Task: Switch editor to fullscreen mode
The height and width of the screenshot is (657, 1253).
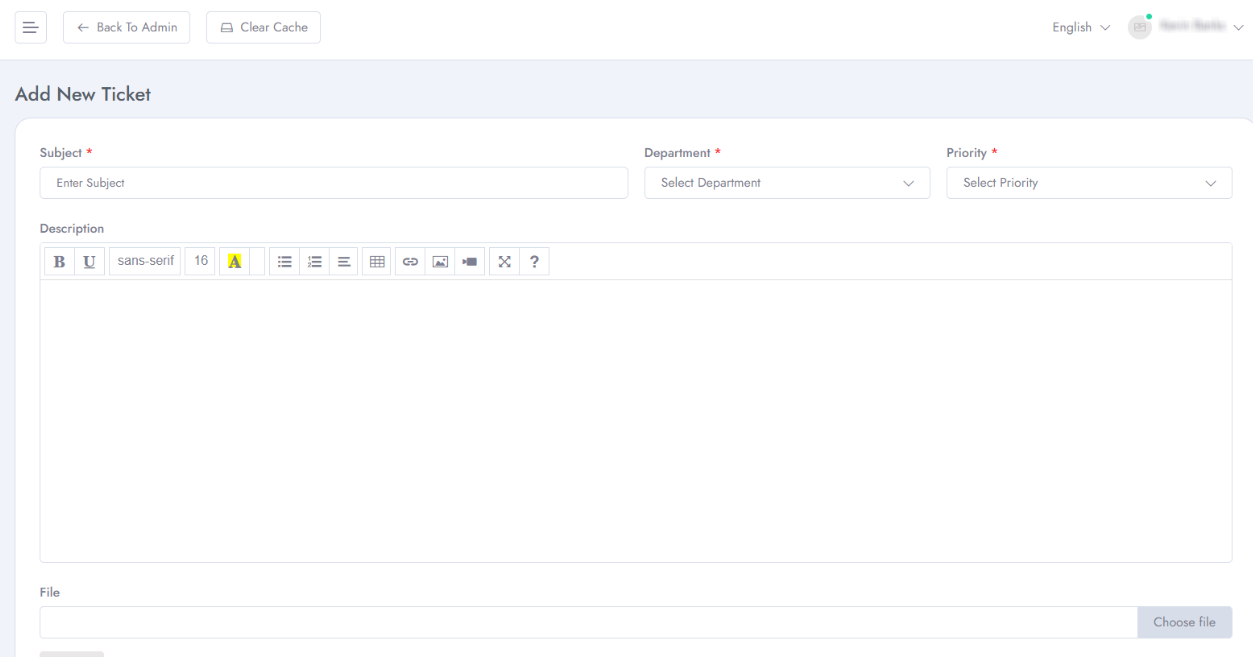Action: [504, 262]
